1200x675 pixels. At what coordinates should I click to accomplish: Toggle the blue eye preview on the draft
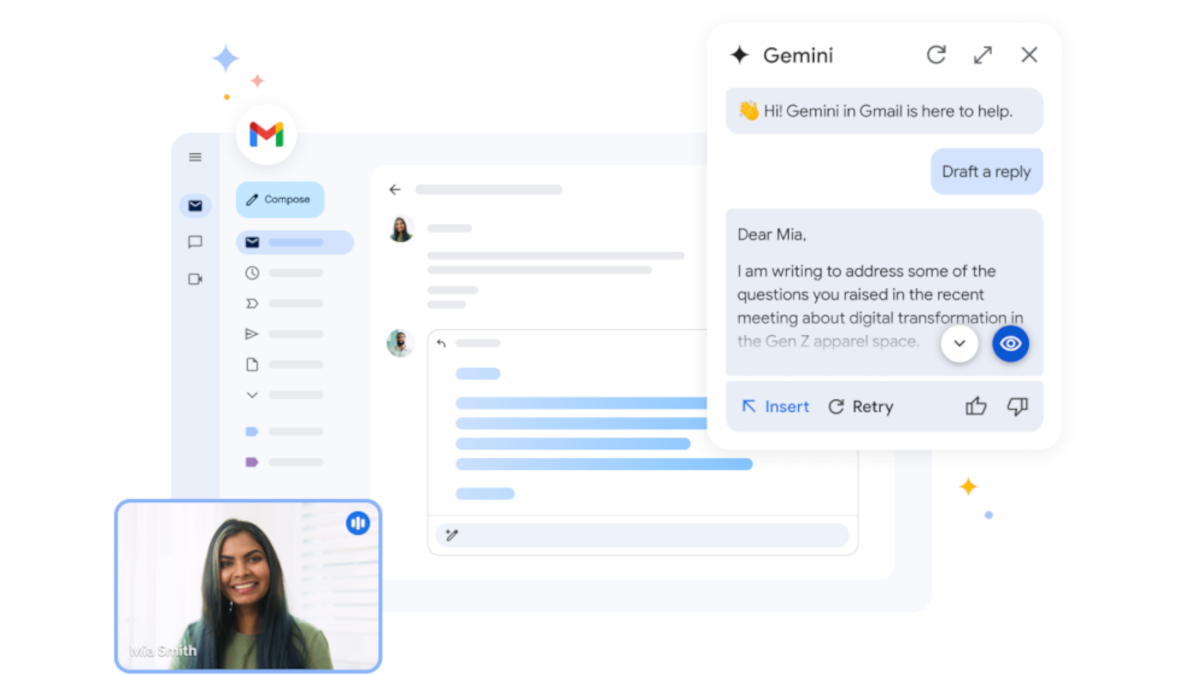[x=1011, y=343]
